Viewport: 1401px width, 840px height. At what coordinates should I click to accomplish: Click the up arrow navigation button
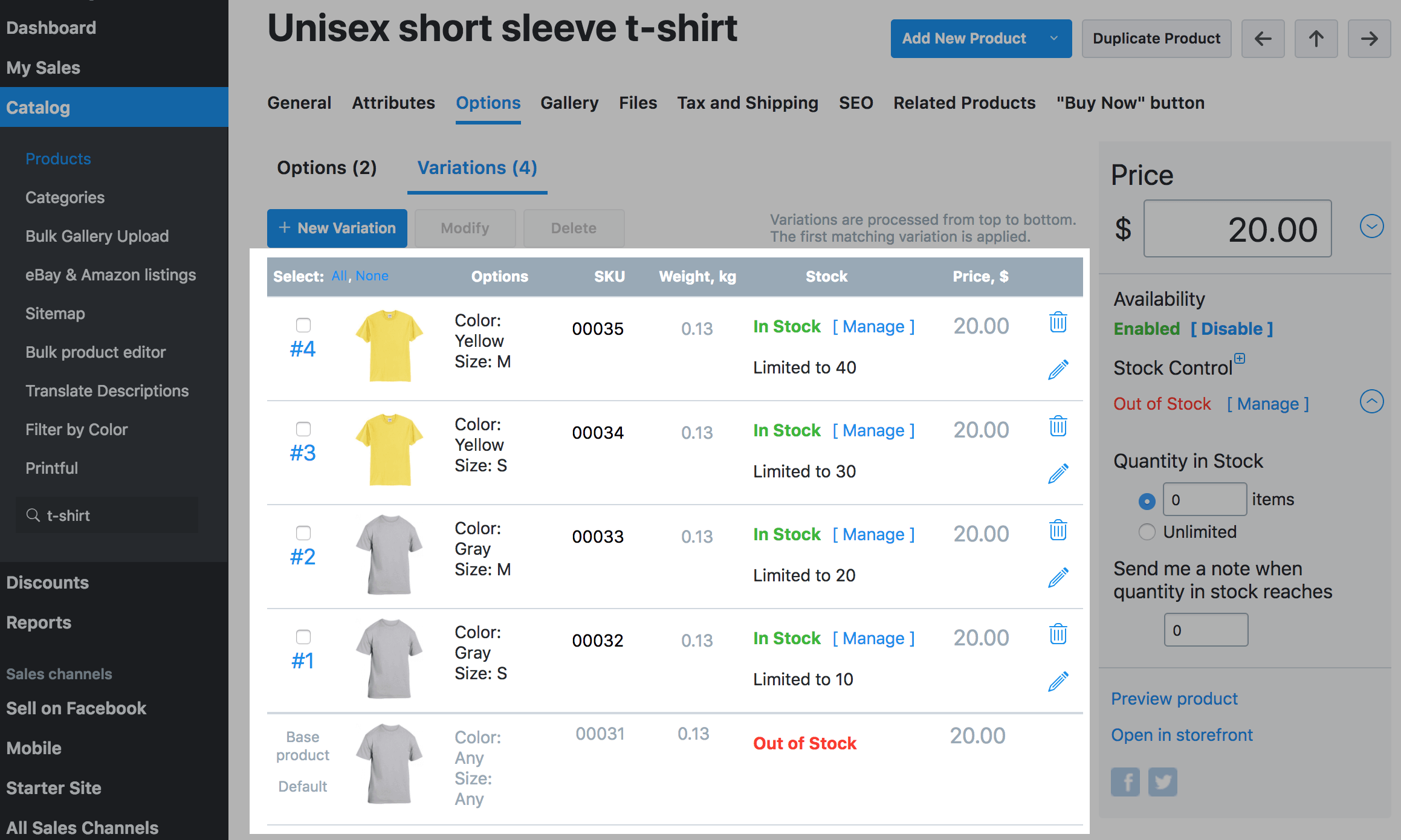(1316, 39)
